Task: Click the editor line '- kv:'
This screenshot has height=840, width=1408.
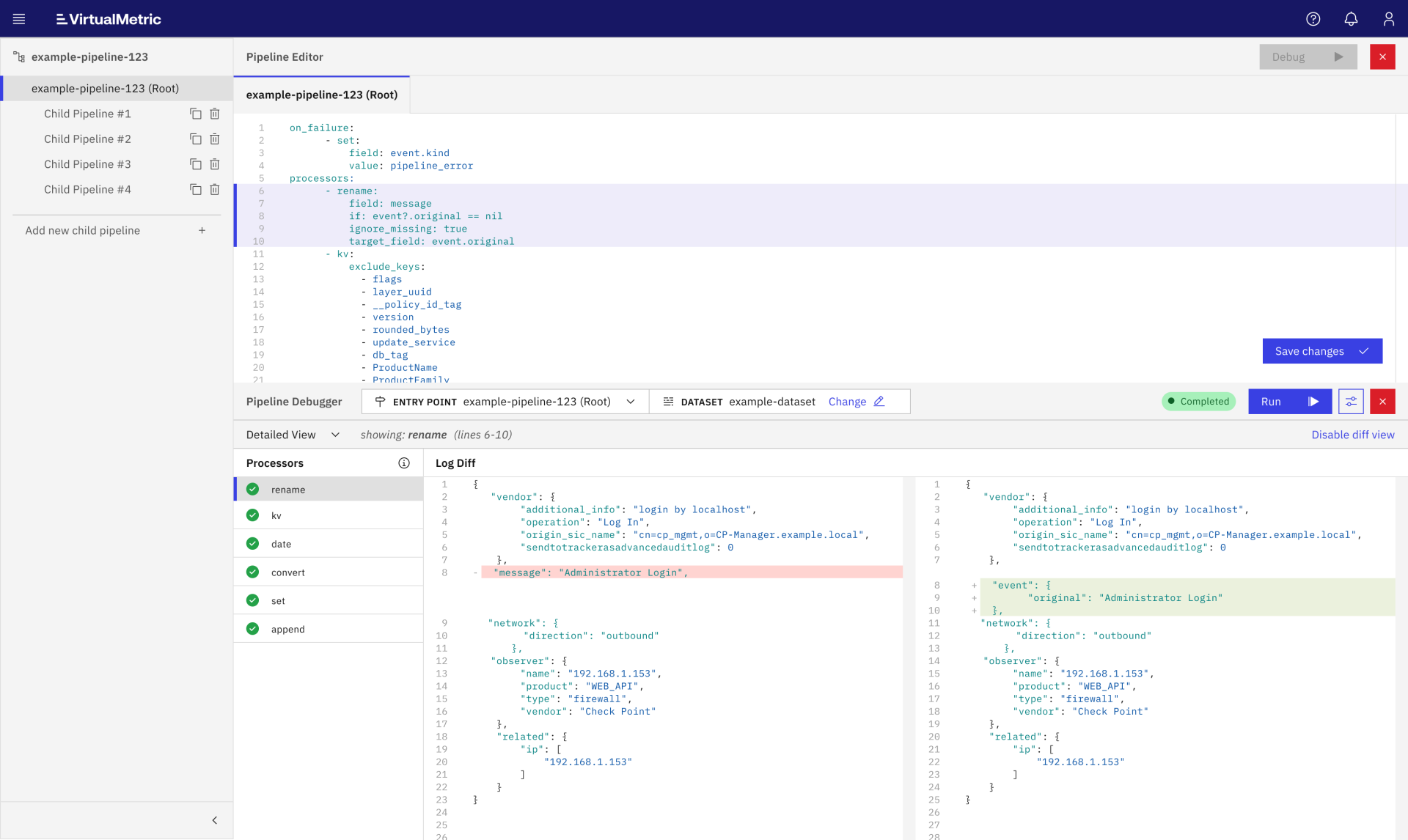Action: pyautogui.click(x=340, y=254)
